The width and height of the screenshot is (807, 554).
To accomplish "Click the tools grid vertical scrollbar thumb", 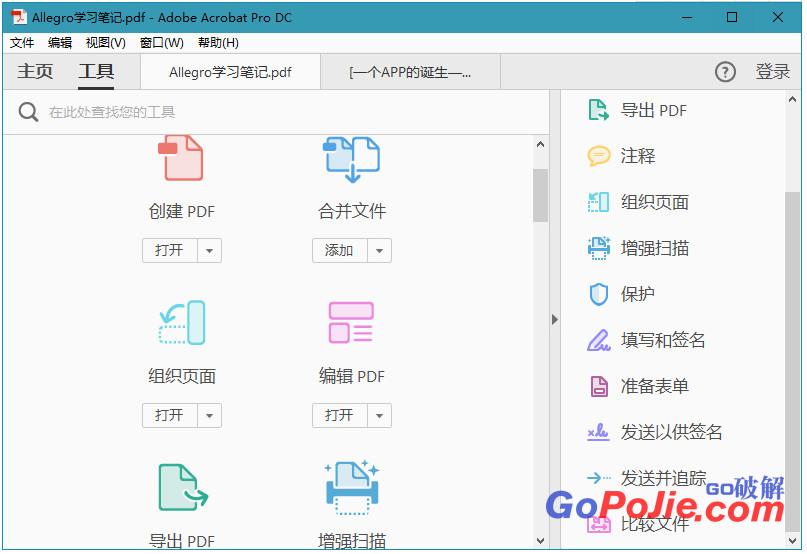I will pyautogui.click(x=540, y=195).
